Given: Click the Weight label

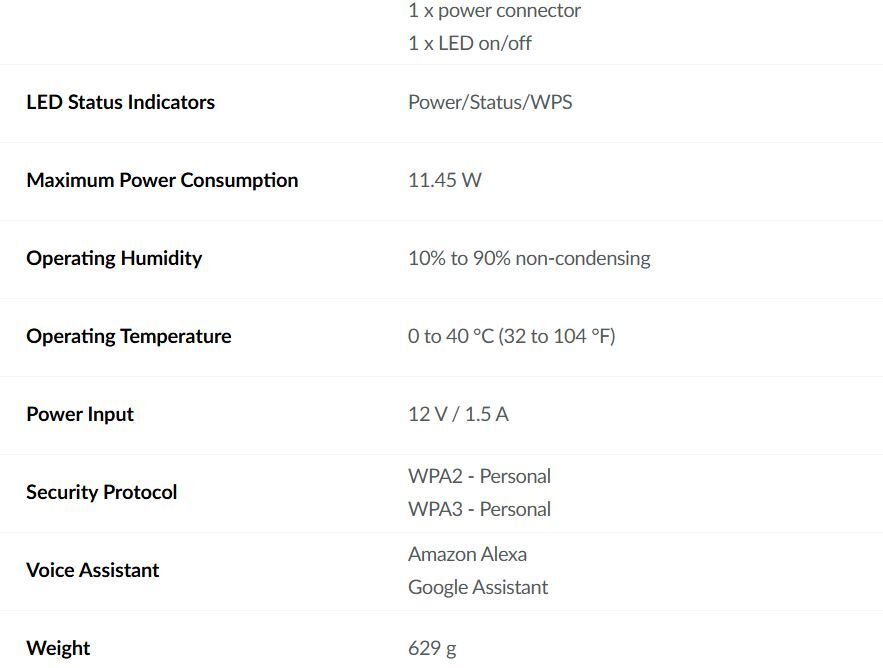Looking at the screenshot, I should click(58, 648).
